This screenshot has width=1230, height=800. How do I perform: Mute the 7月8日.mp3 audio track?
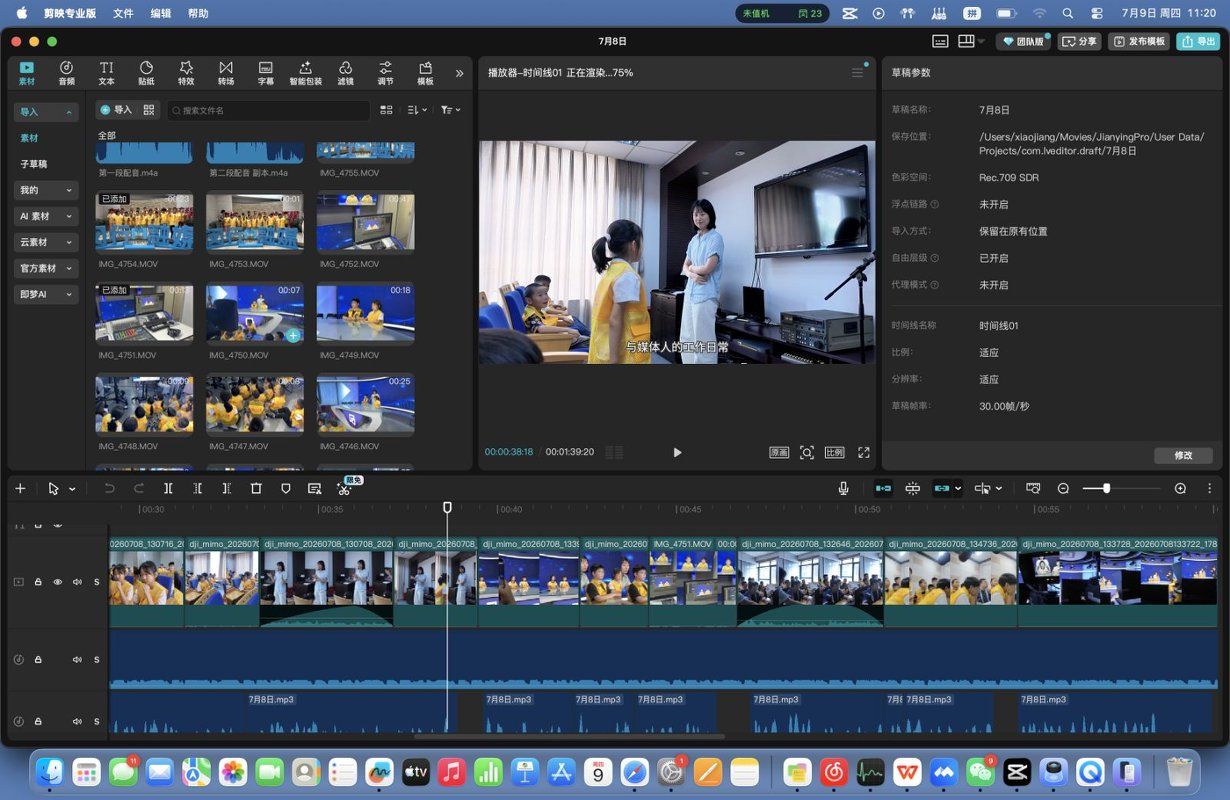click(77, 721)
